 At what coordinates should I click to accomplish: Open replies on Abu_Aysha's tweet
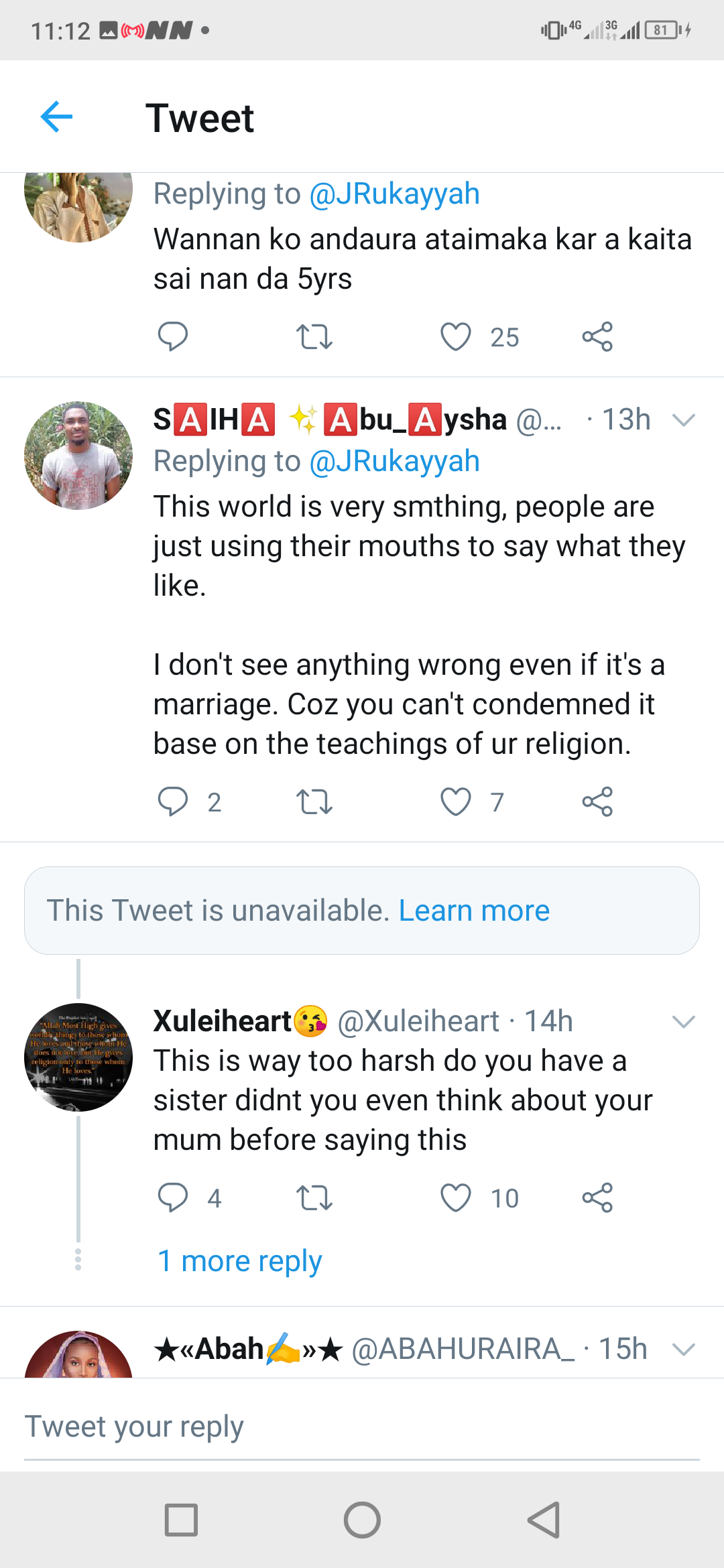(x=172, y=801)
